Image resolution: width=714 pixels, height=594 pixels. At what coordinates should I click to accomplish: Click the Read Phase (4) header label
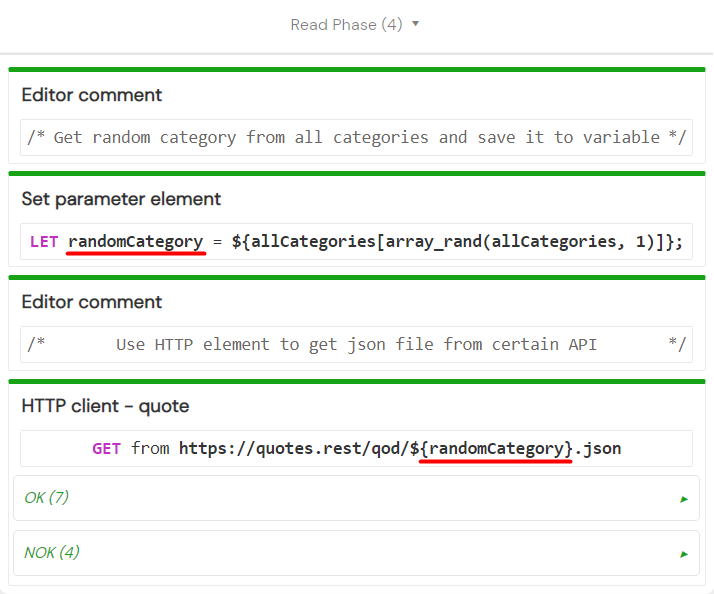click(x=346, y=25)
